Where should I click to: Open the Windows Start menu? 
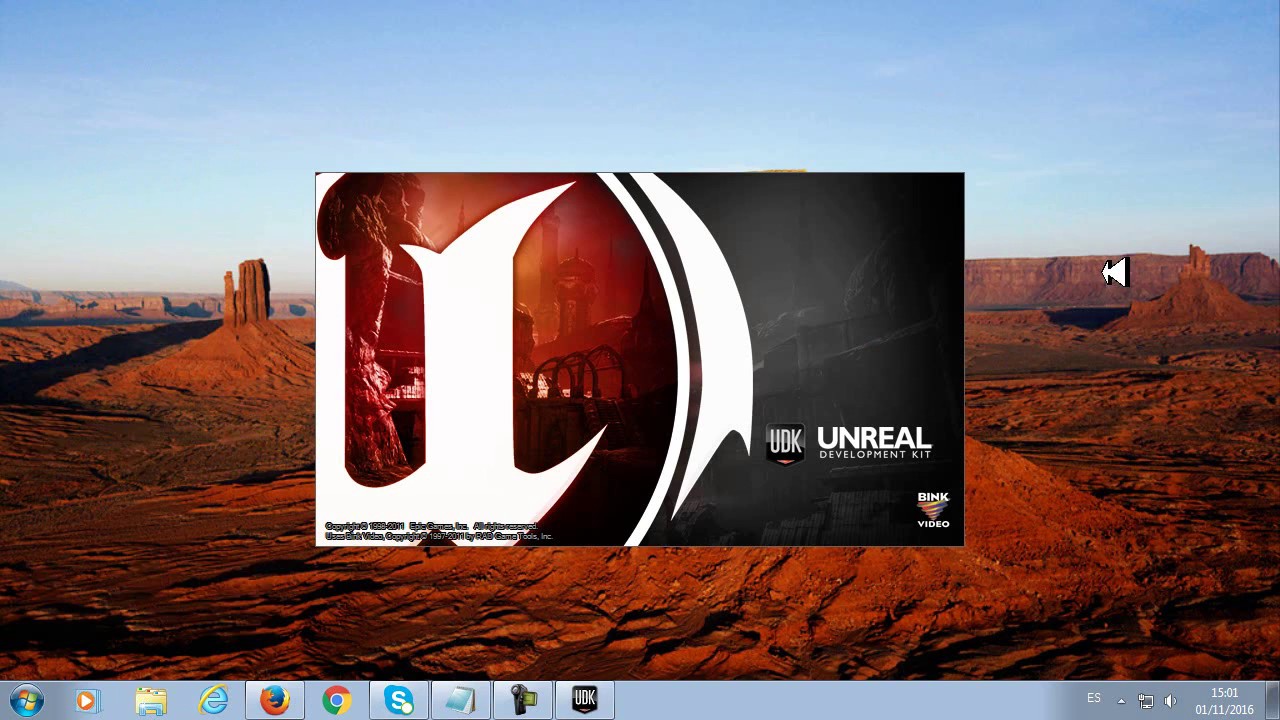26,700
